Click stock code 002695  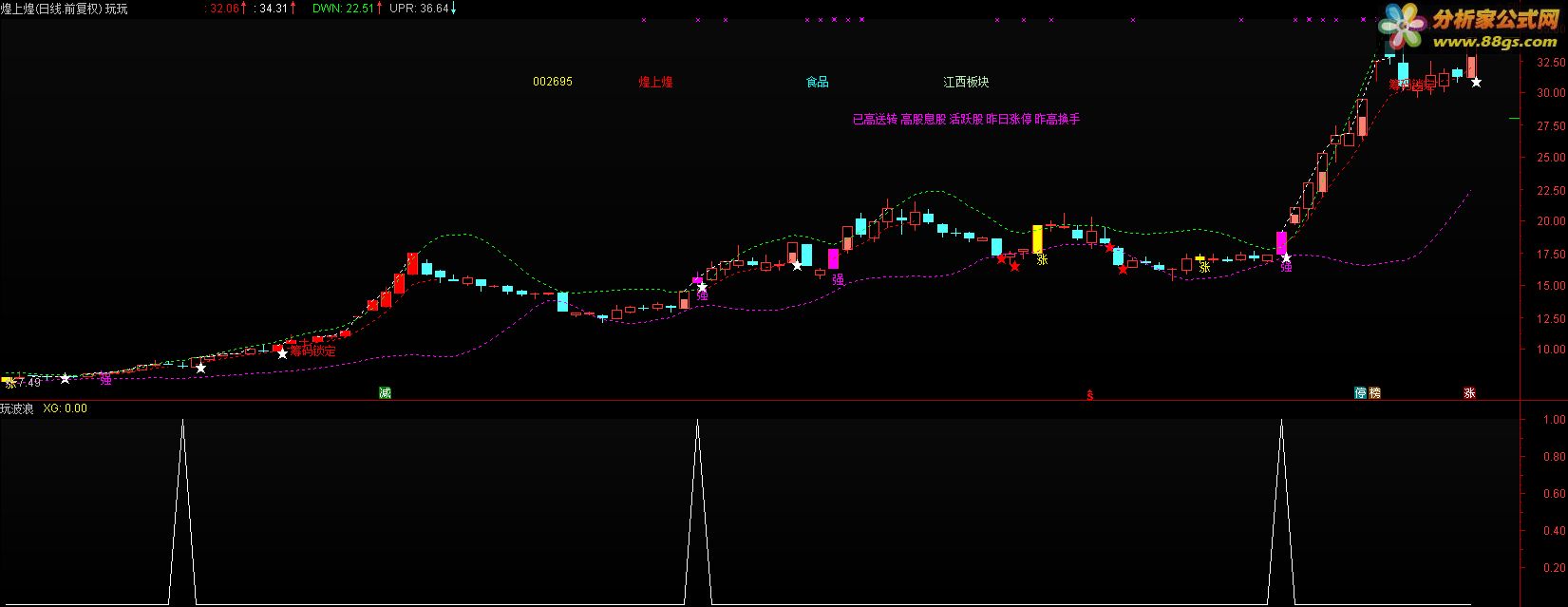[x=553, y=82]
